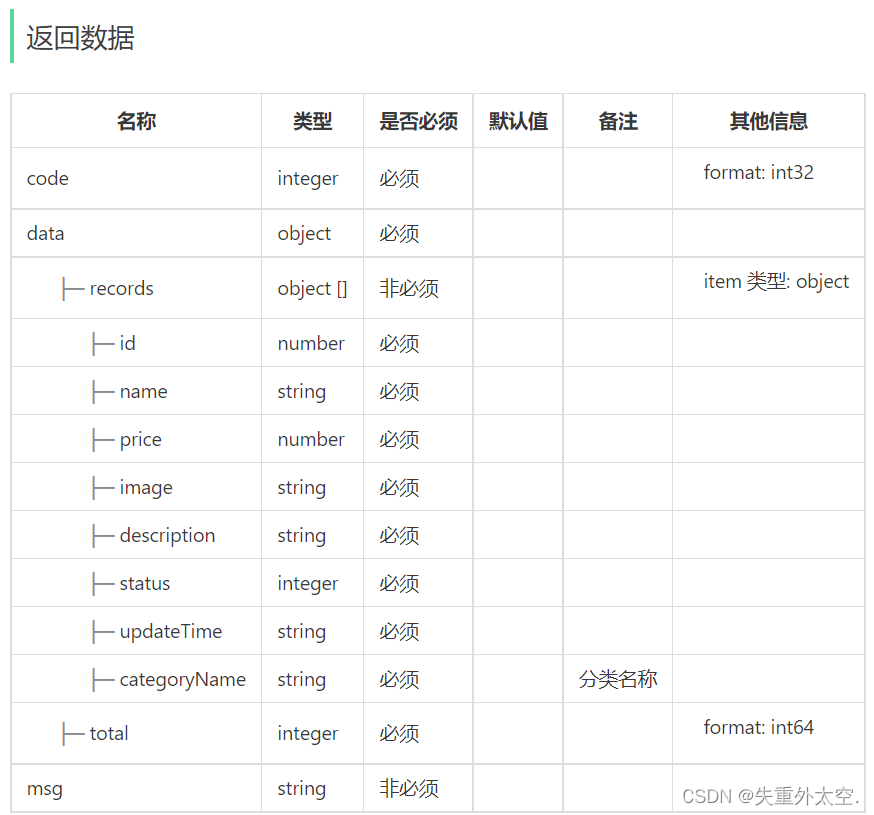Image resolution: width=874 pixels, height=815 pixels.
Task: Click 'integer' type in code row
Action: point(308,178)
